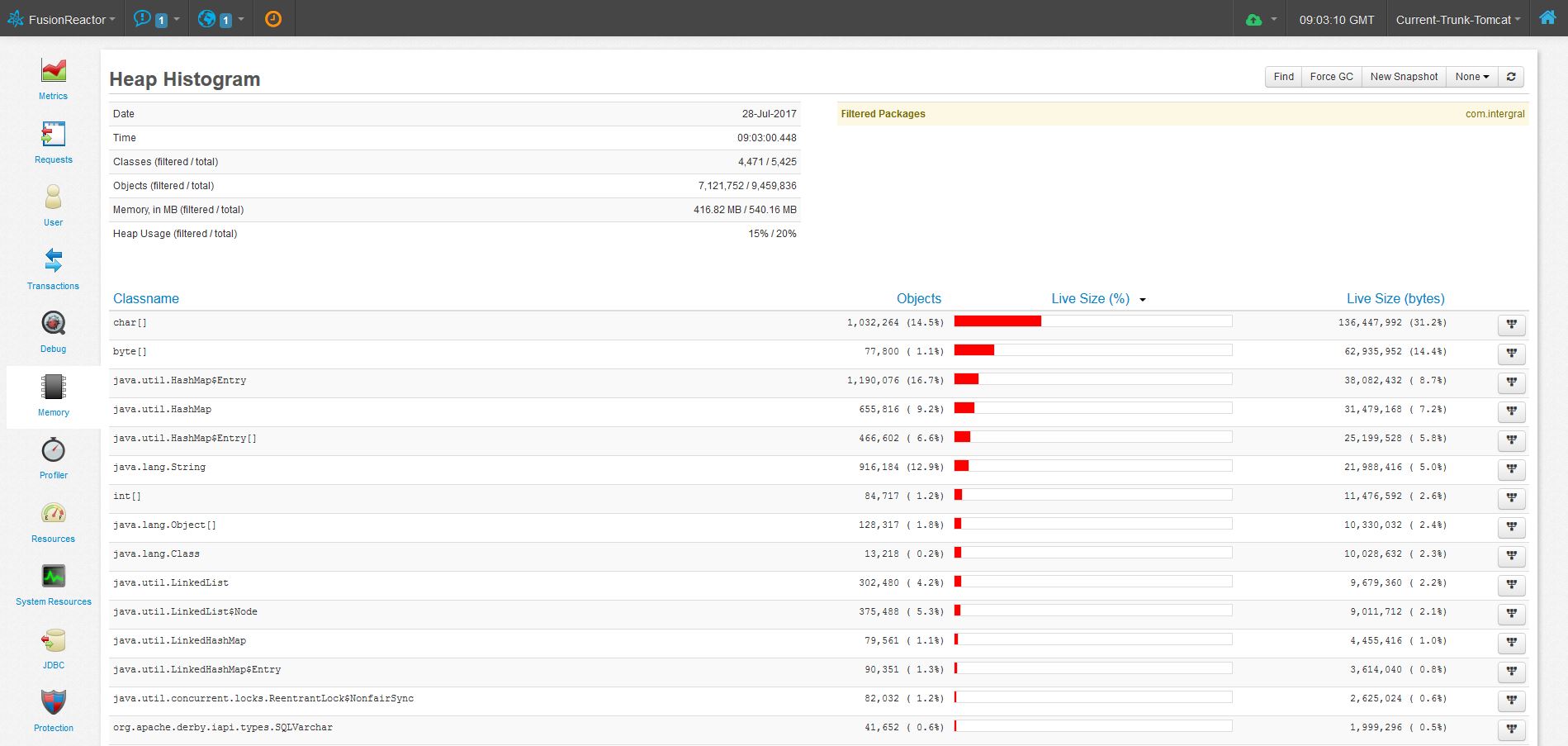Viewport: 1568px width, 746px height.
Task: Show hierarchy for char[] class
Action: [x=1512, y=325]
